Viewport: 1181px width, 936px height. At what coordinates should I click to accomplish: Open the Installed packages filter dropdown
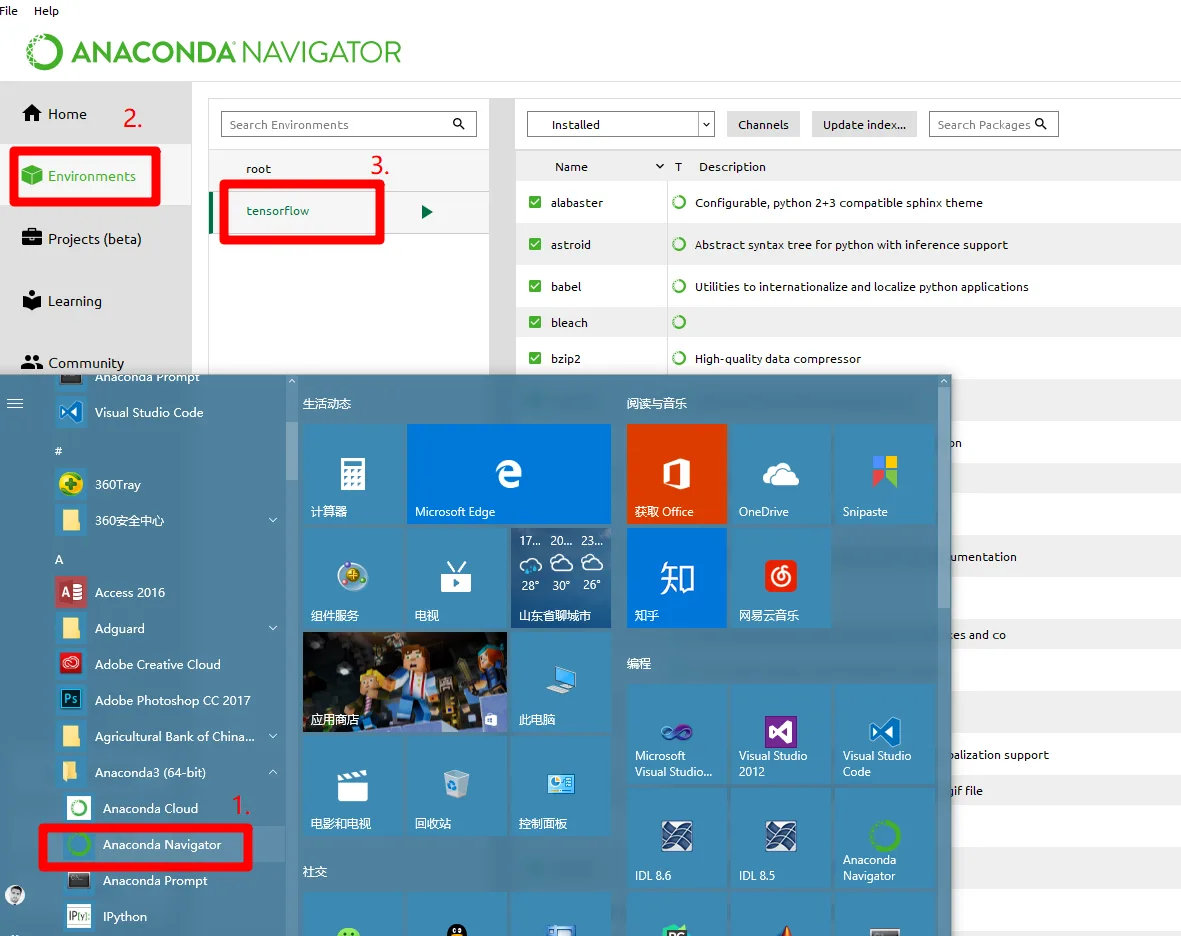pos(621,124)
